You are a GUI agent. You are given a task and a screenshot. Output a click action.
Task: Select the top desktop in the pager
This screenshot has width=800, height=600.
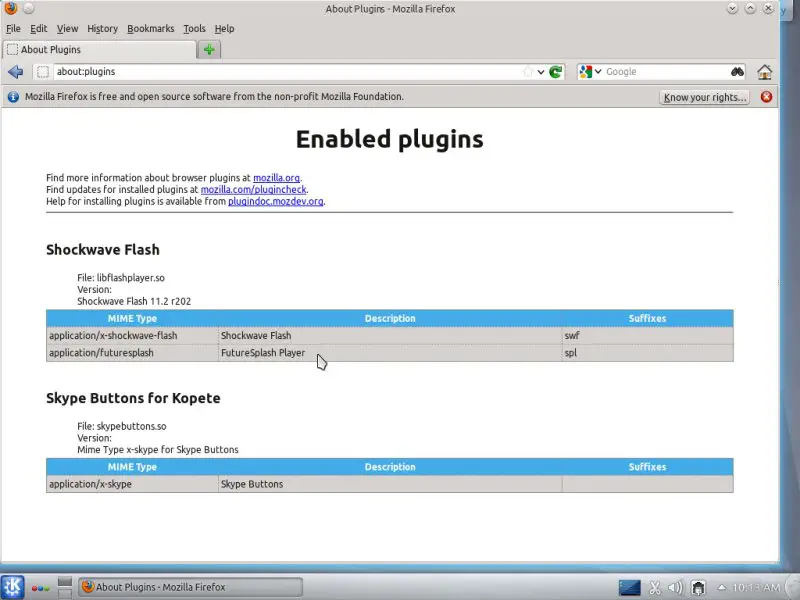point(65,582)
